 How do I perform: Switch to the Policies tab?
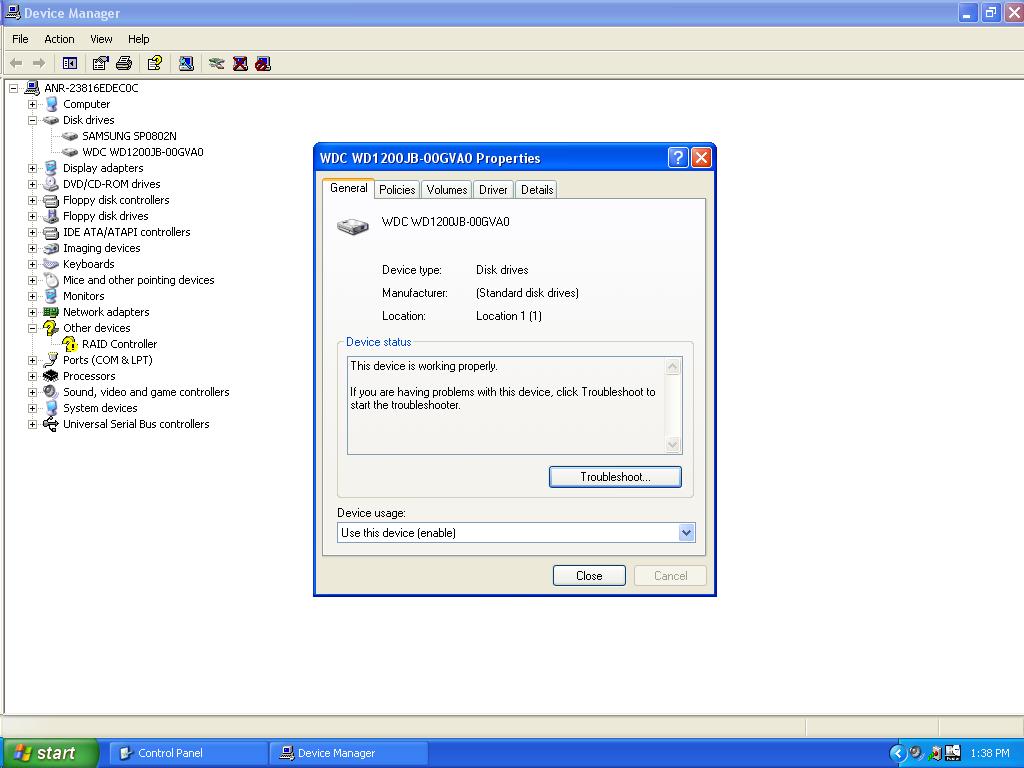pyautogui.click(x=397, y=190)
